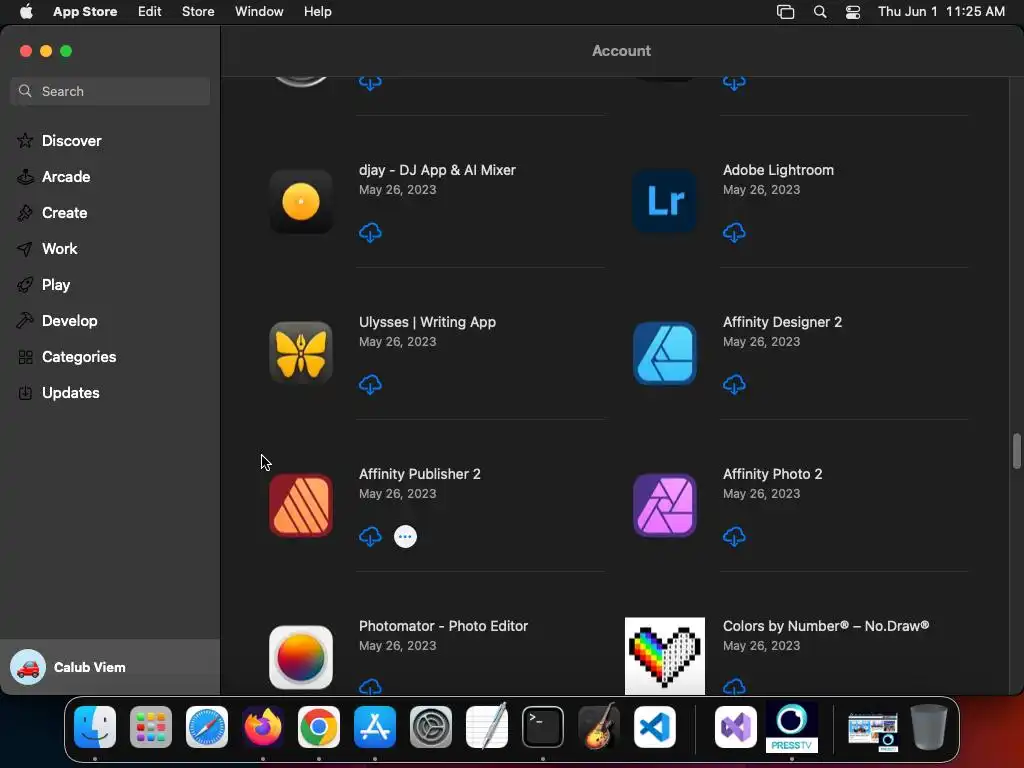
Task: Redownload Ulysses Writing App
Action: pos(370,385)
